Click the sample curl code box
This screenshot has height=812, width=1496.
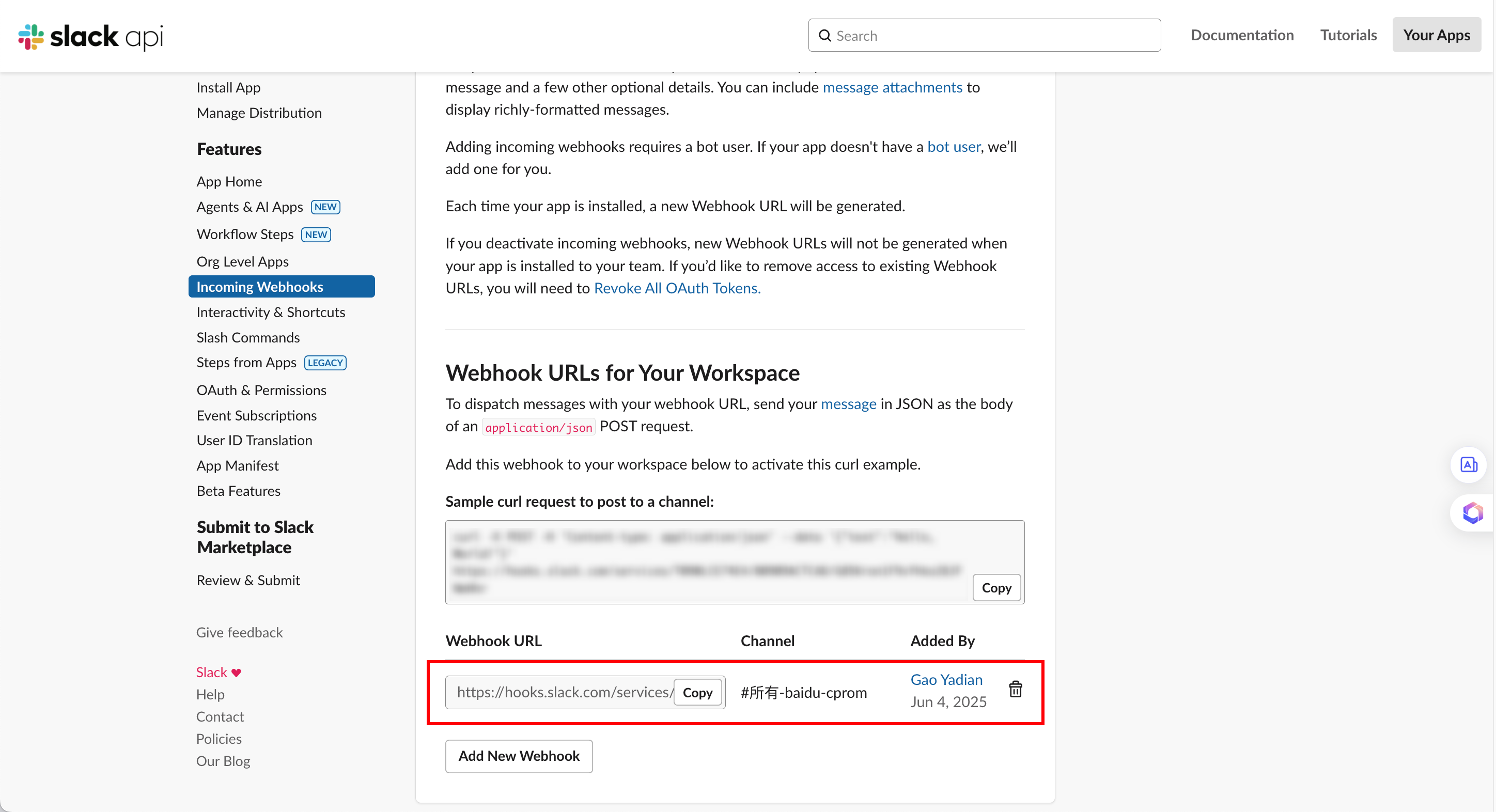(x=735, y=561)
